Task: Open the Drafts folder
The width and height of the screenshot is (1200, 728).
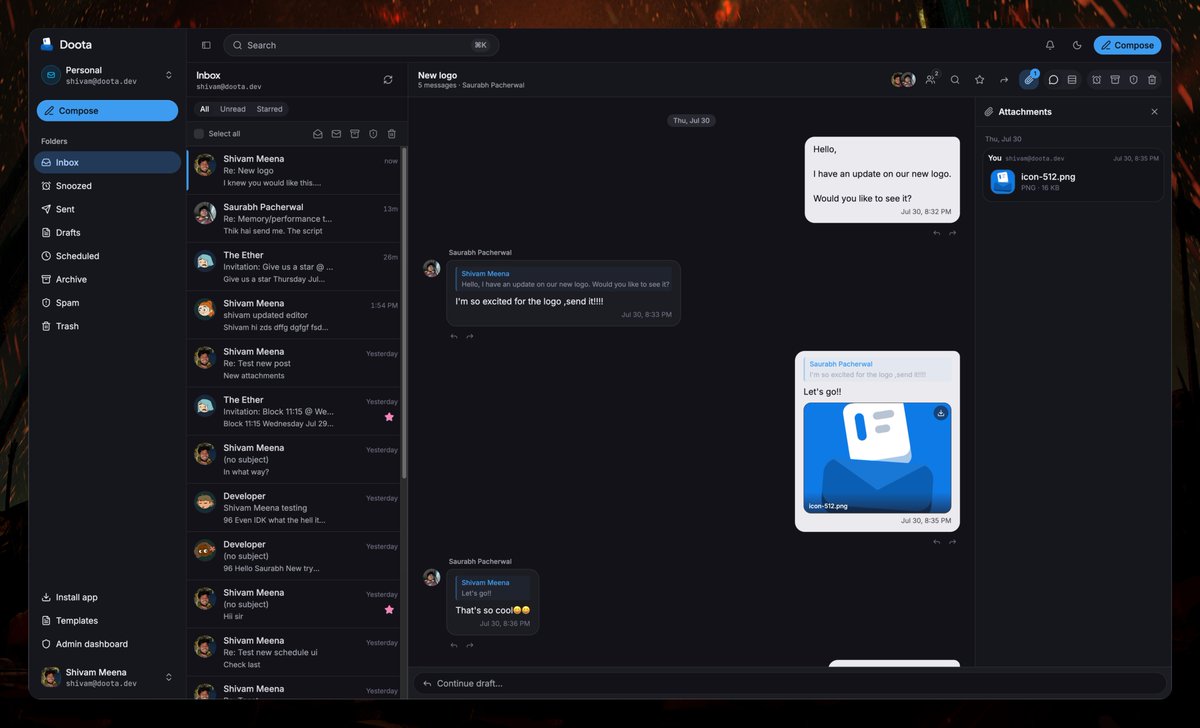Action: [x=107, y=233]
